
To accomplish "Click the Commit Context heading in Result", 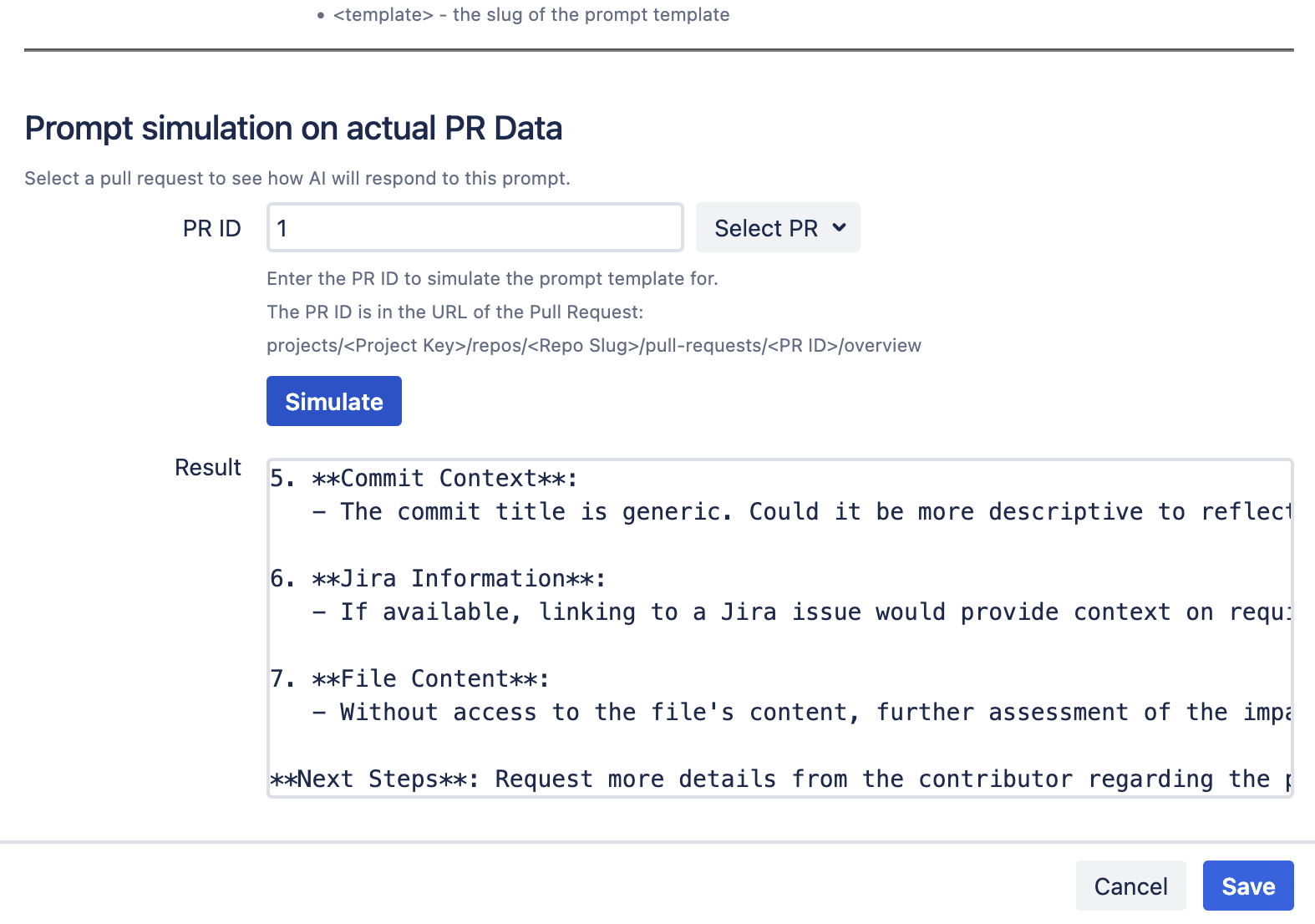I will [444, 479].
